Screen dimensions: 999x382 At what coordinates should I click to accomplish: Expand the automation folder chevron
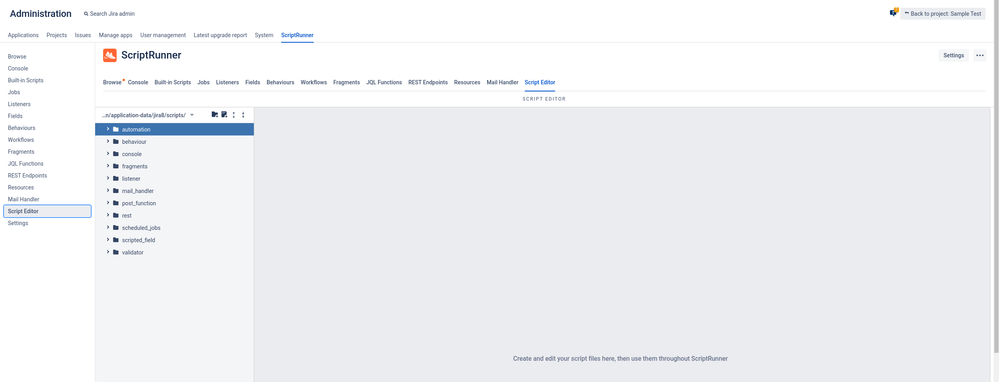pos(108,129)
